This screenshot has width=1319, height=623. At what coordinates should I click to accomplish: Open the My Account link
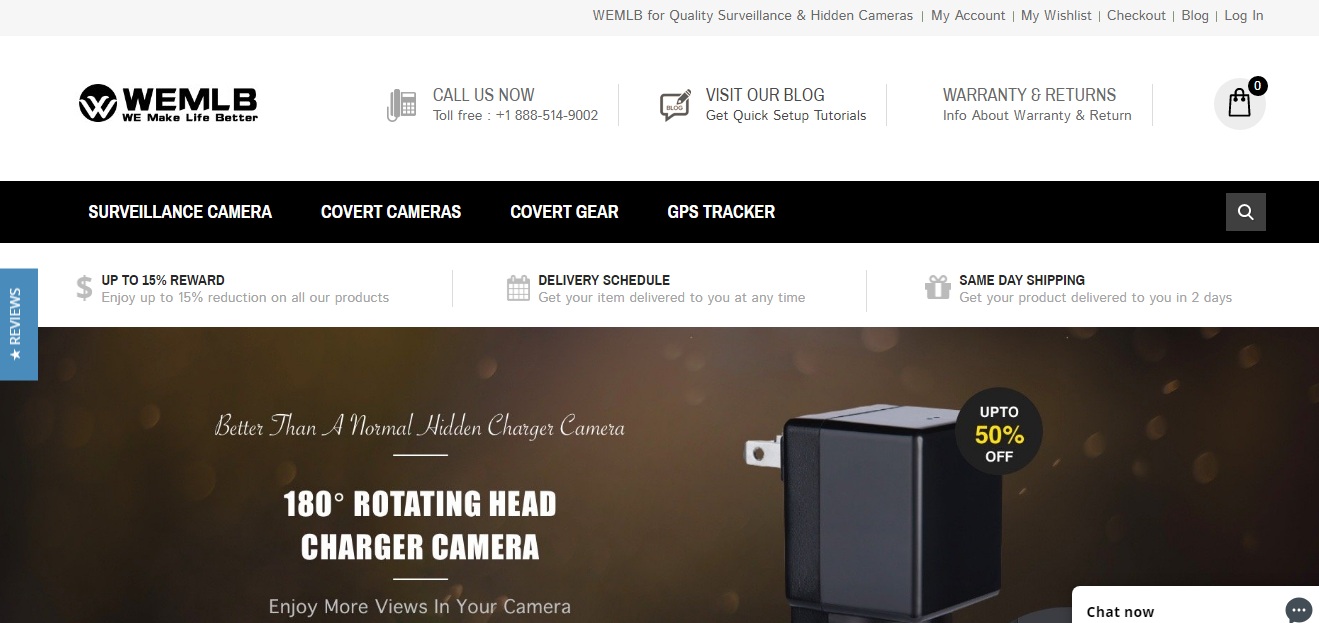[968, 15]
